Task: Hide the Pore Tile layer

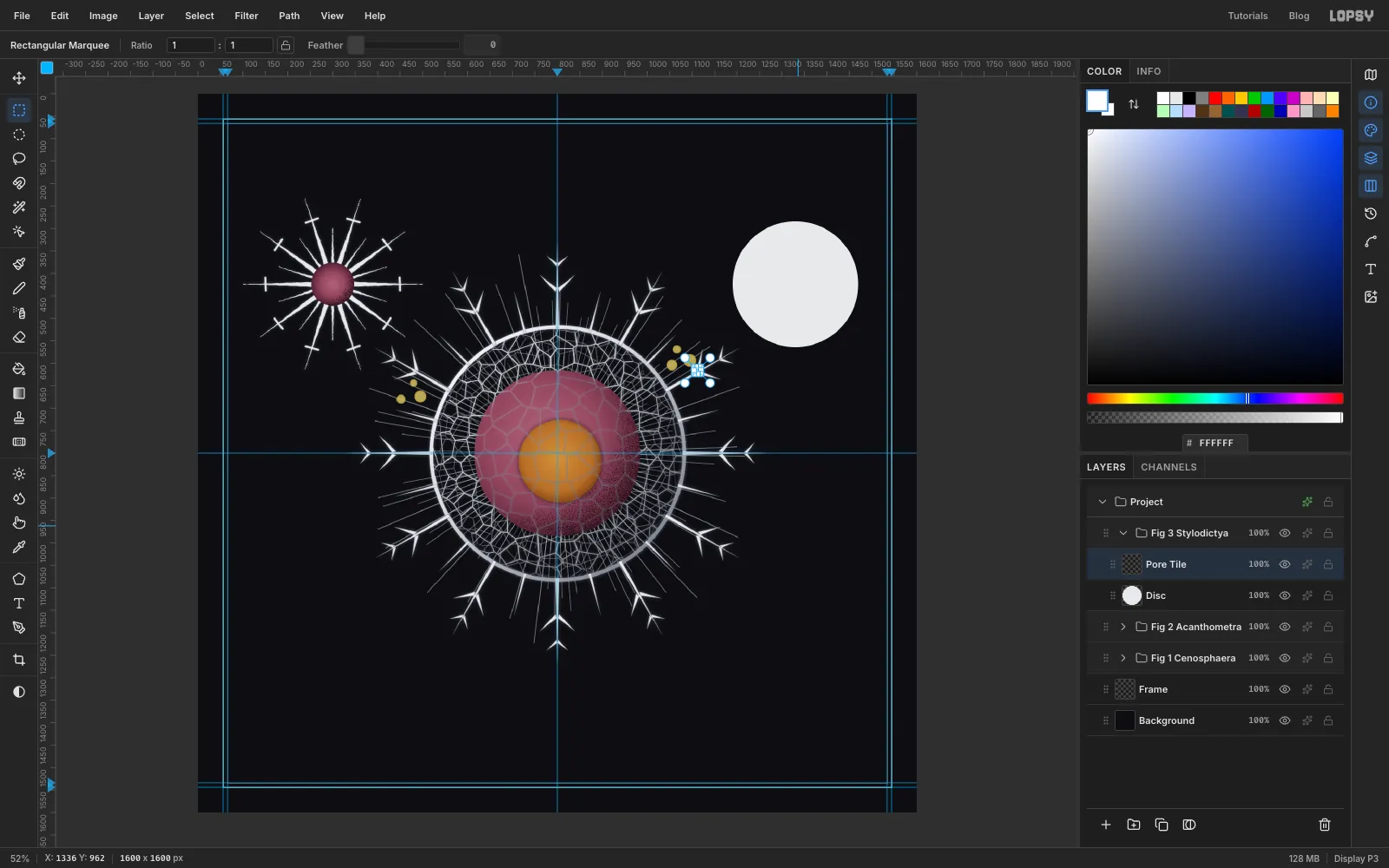Action: point(1285,564)
